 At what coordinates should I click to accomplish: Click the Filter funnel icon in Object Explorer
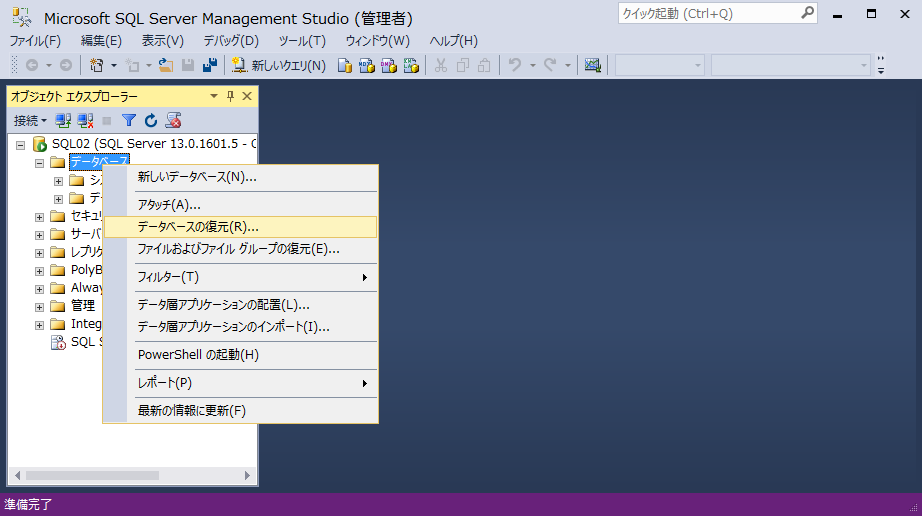point(129,120)
